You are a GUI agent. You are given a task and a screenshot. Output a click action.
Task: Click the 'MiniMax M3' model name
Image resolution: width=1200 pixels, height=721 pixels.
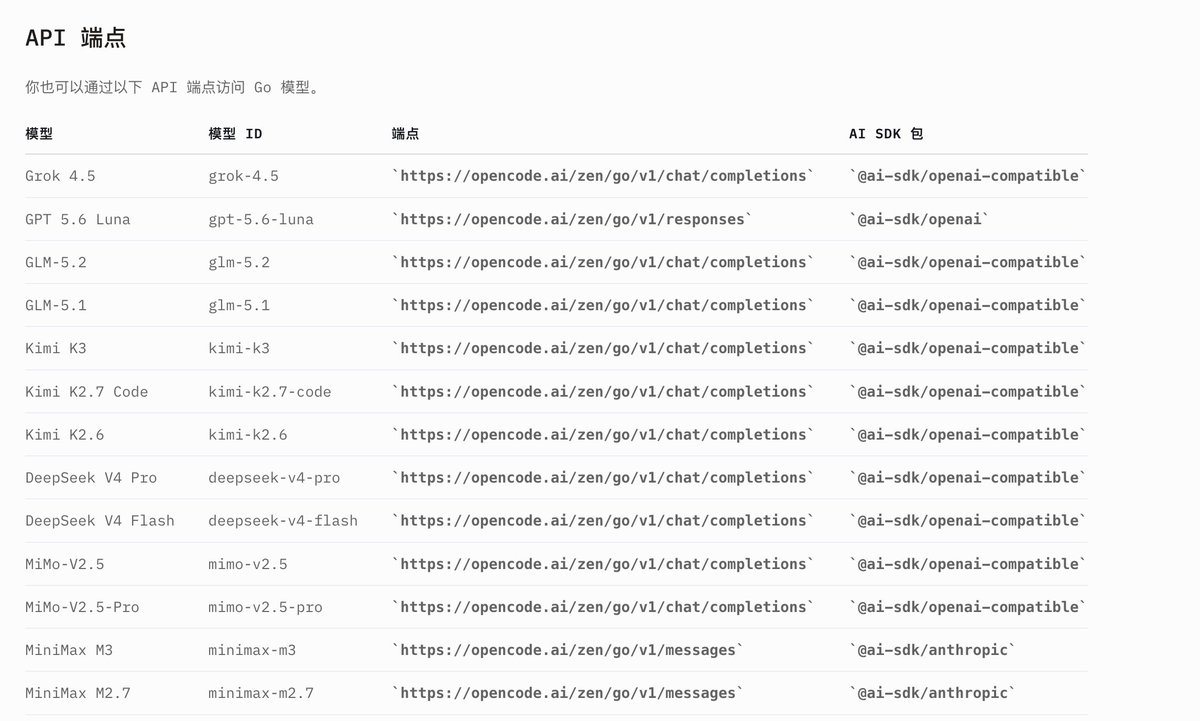[x=69, y=650]
